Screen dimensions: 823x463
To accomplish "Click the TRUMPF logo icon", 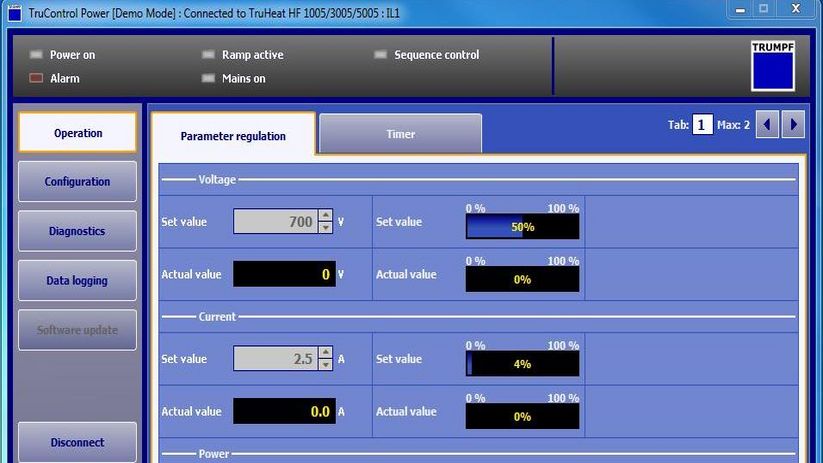I will pos(772,66).
